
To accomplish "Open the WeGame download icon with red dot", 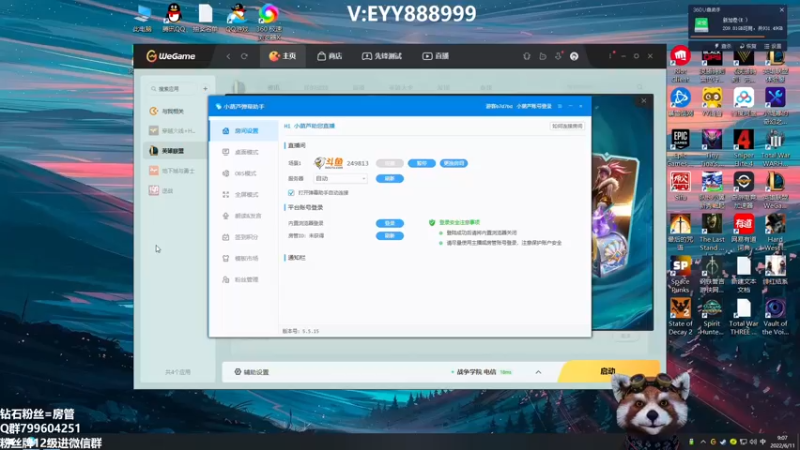I will point(559,56).
